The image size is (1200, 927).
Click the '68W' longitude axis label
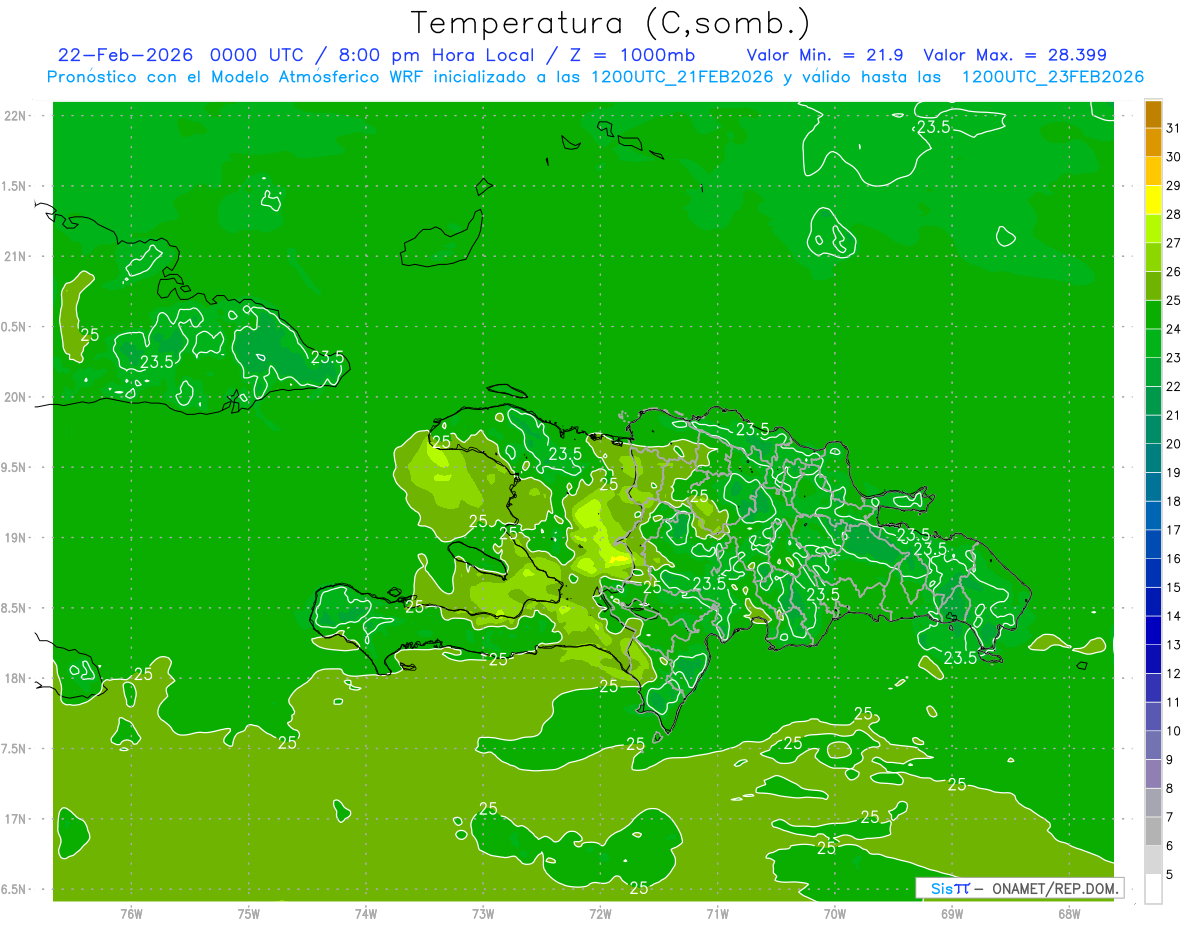(x=1069, y=913)
